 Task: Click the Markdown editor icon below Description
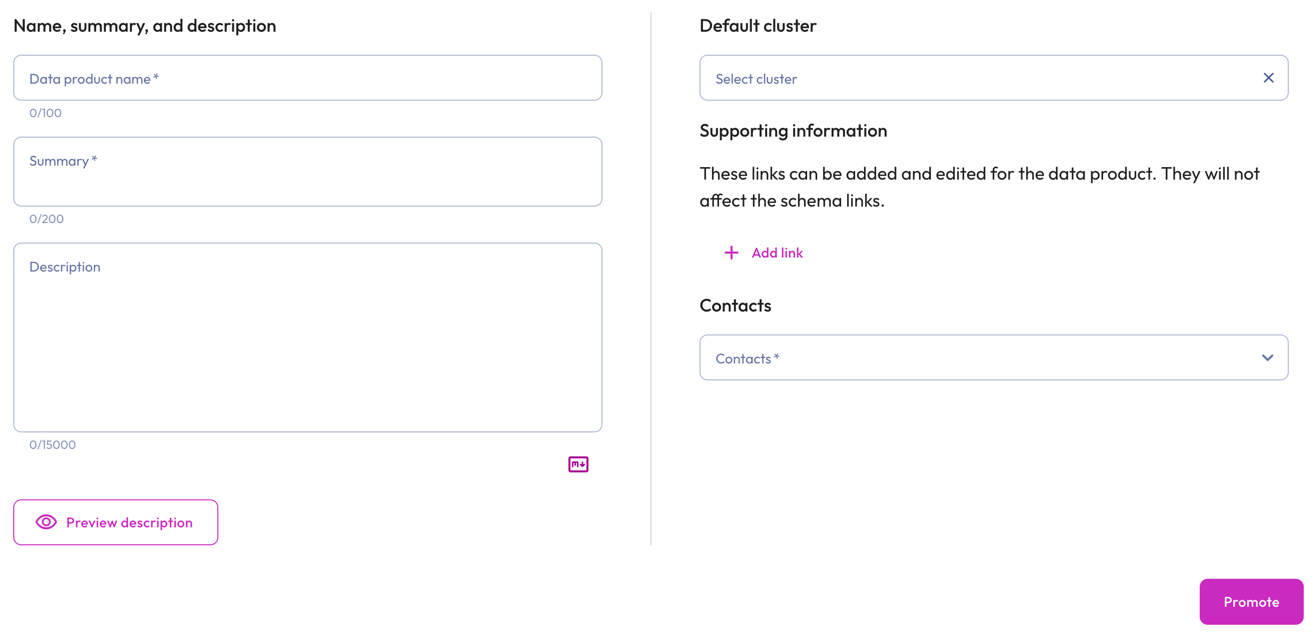(578, 464)
